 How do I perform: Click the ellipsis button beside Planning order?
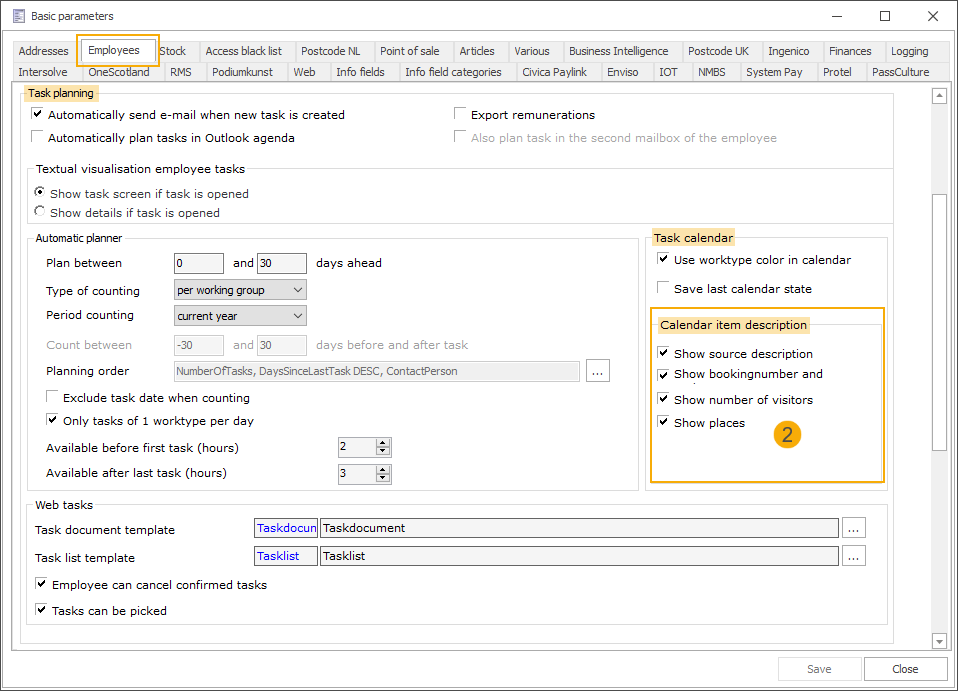598,371
